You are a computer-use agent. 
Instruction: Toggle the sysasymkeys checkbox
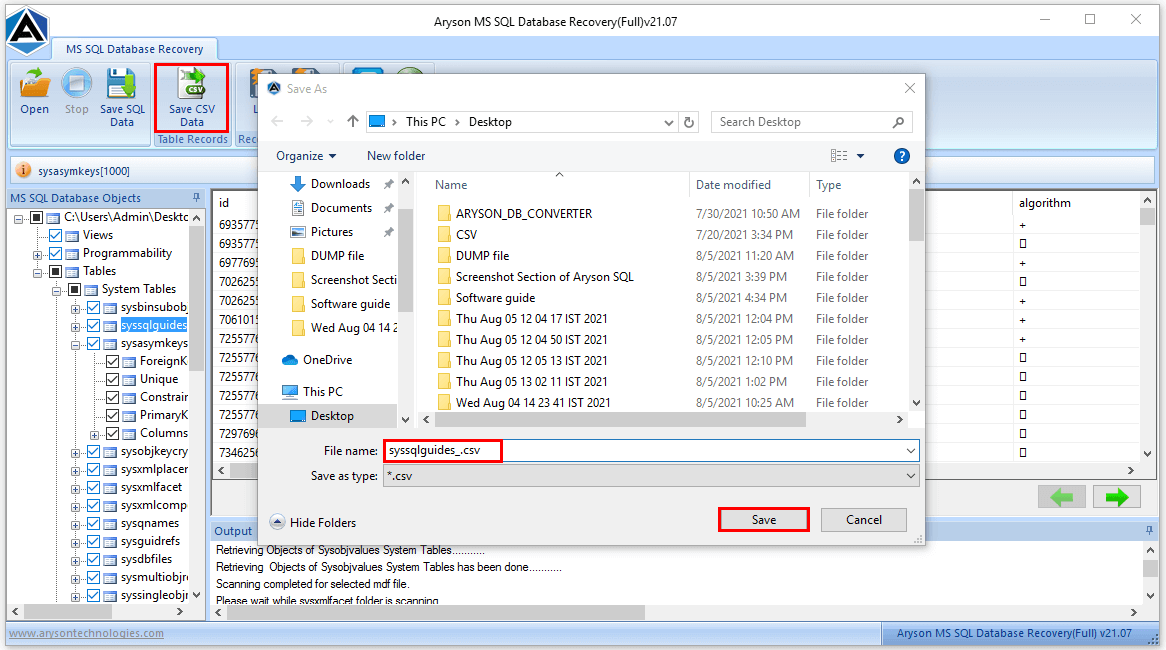tap(94, 343)
